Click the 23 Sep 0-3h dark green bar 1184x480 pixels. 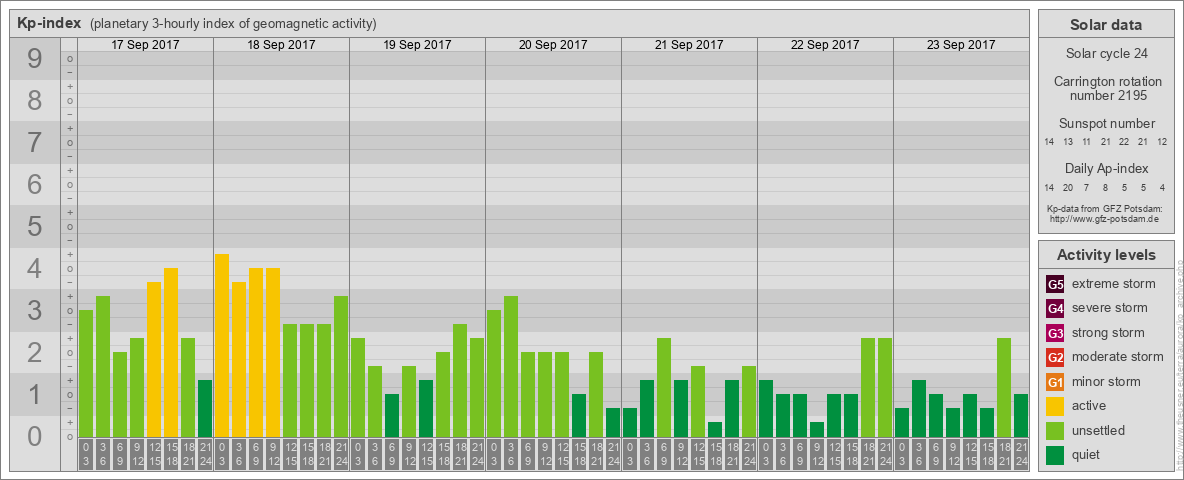click(902, 423)
